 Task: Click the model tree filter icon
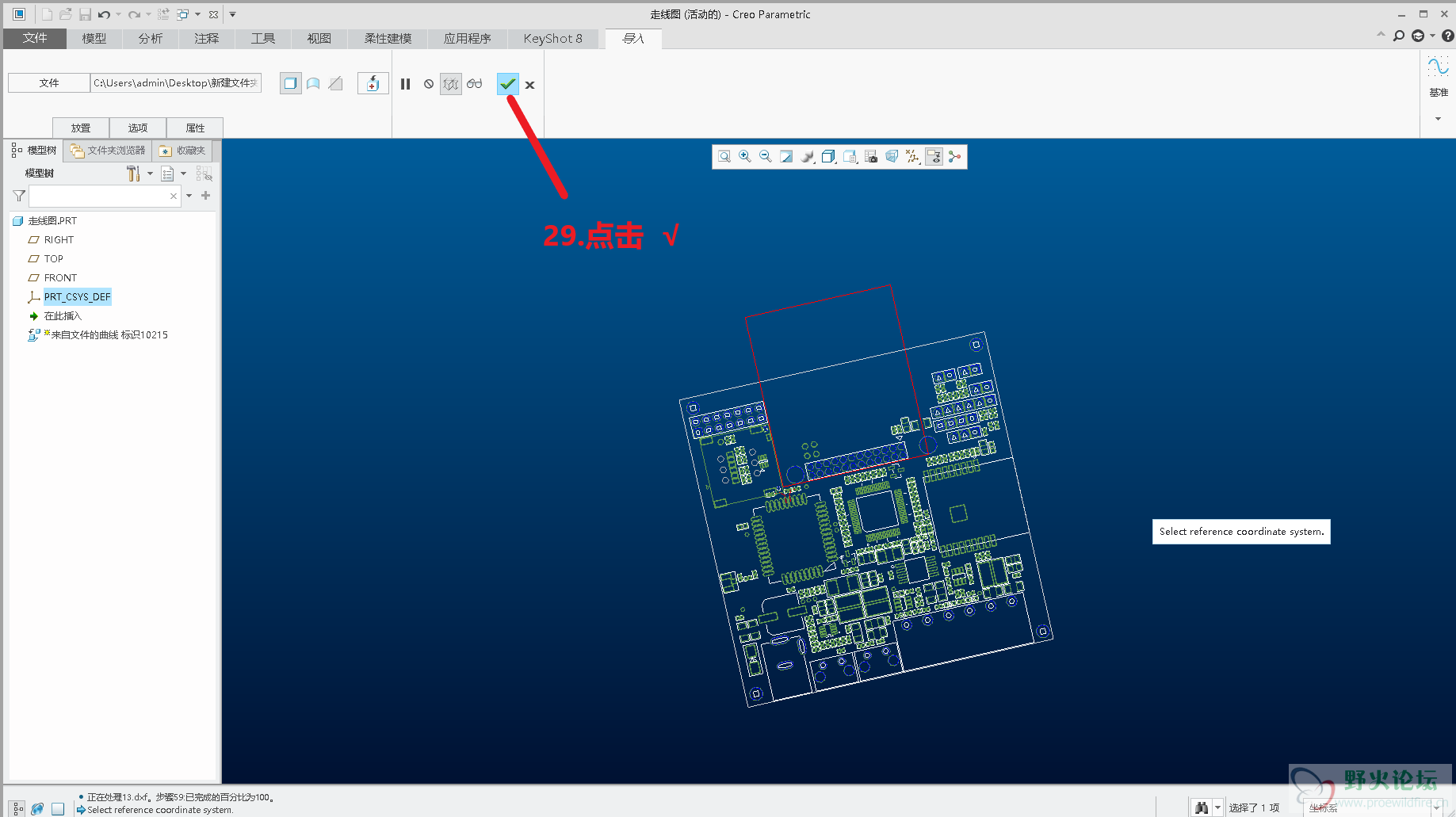pyautogui.click(x=19, y=196)
